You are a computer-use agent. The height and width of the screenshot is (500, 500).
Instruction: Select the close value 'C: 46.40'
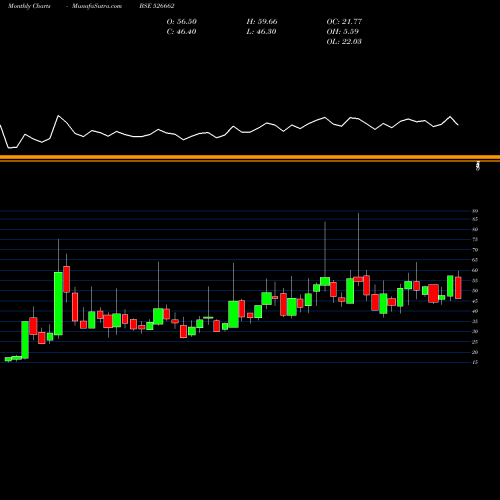pos(181,32)
